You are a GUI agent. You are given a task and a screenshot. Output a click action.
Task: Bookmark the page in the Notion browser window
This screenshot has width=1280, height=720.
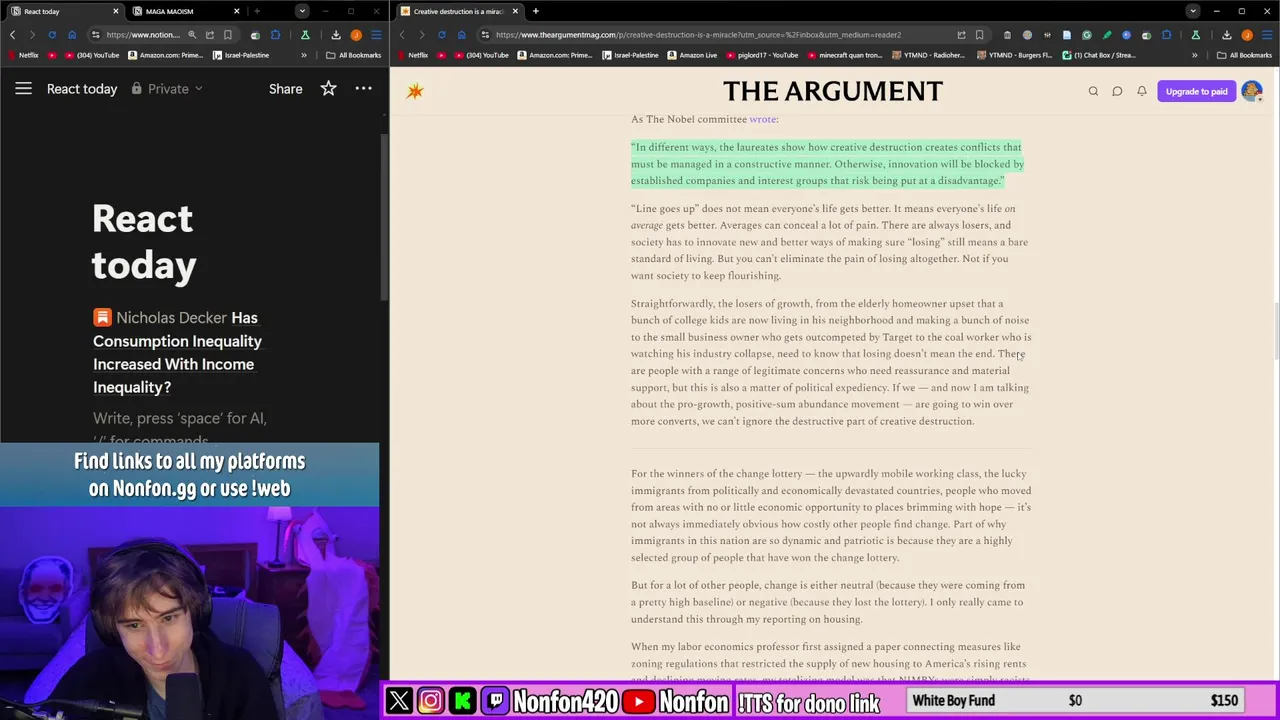(x=227, y=35)
